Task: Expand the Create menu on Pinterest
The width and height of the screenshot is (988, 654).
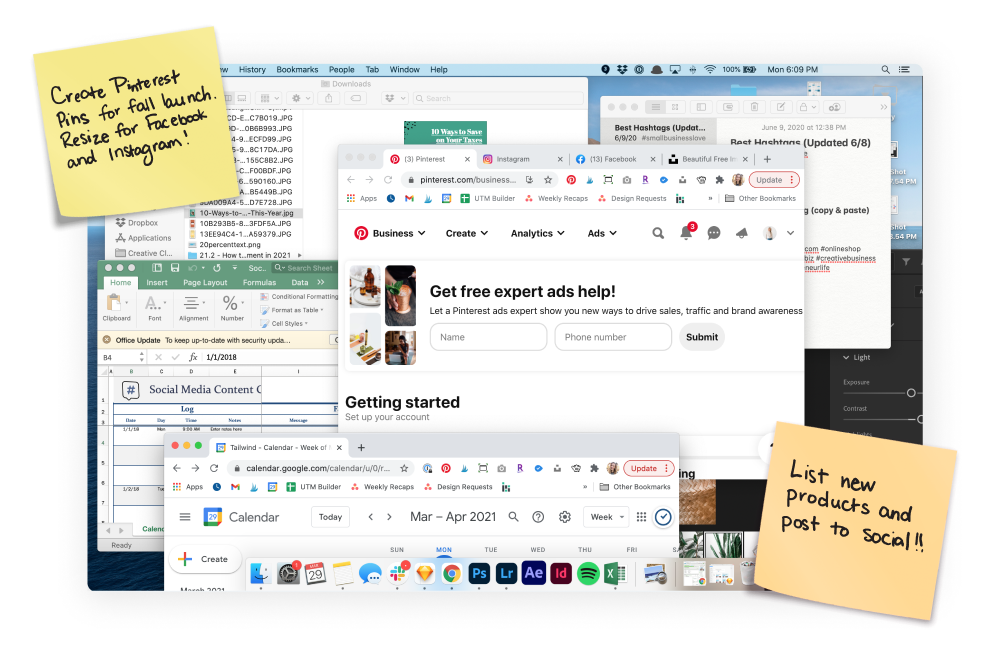Action: (467, 233)
